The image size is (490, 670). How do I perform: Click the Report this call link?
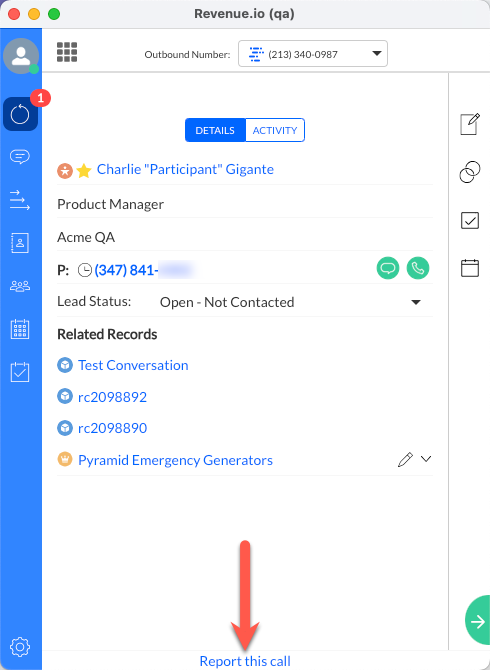pos(245,661)
